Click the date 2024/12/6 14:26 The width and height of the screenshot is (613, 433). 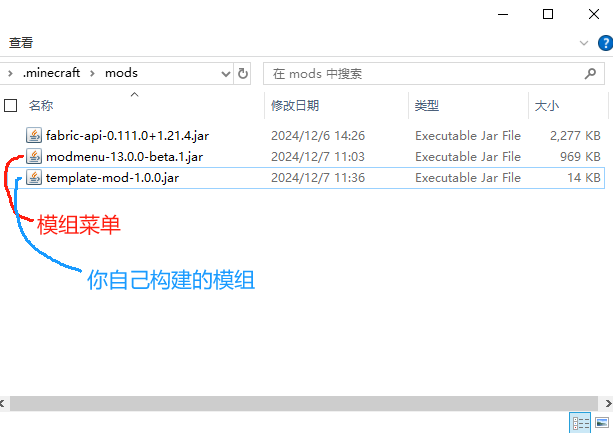pos(318,136)
